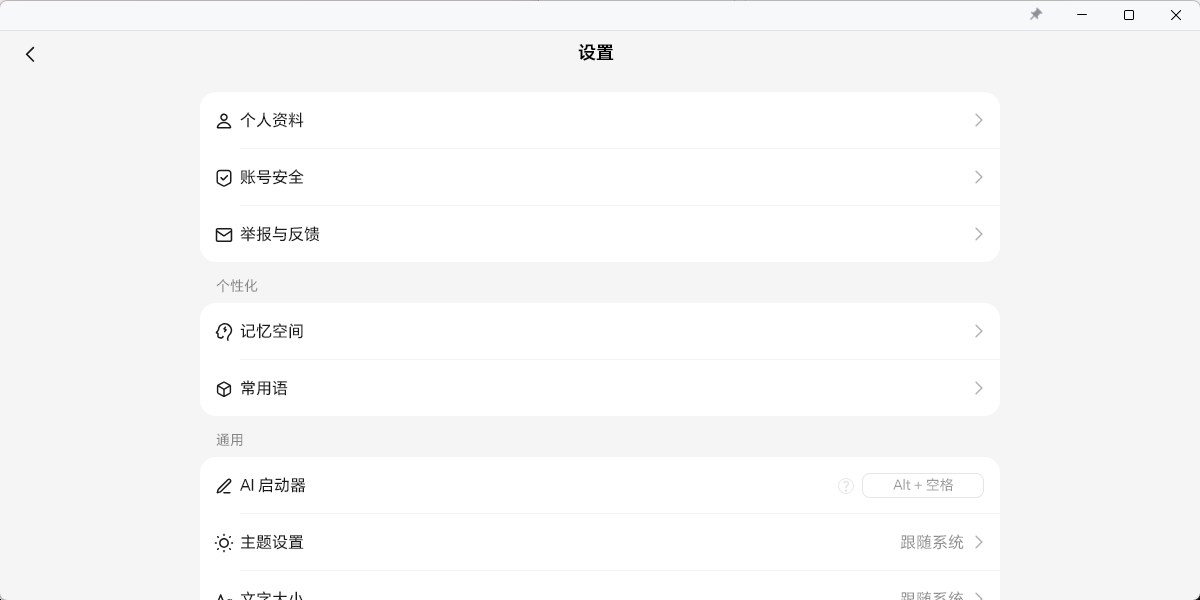Click the sun icon next to 主题设置
Viewport: 1200px width, 600px height.
pos(224,543)
